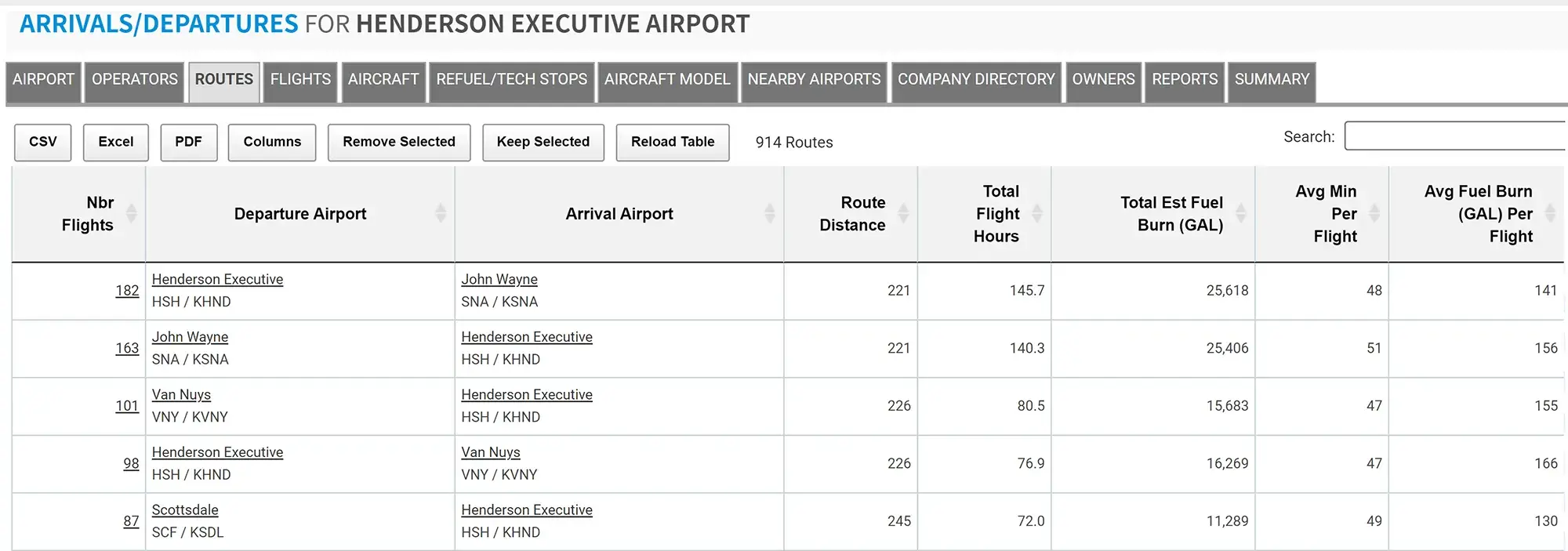Open the Aircraft Model tab
This screenshot has width=1568, height=551.
667,80
